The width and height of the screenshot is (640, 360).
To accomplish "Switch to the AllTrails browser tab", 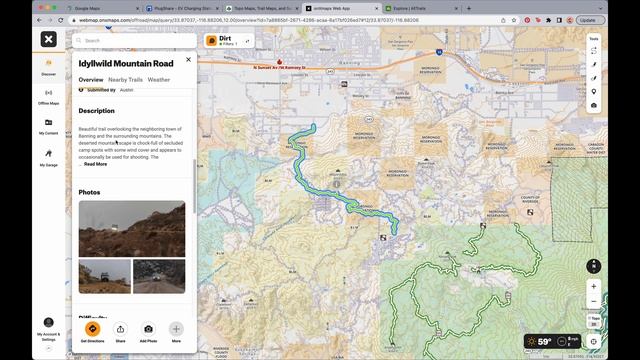I will coord(422,8).
